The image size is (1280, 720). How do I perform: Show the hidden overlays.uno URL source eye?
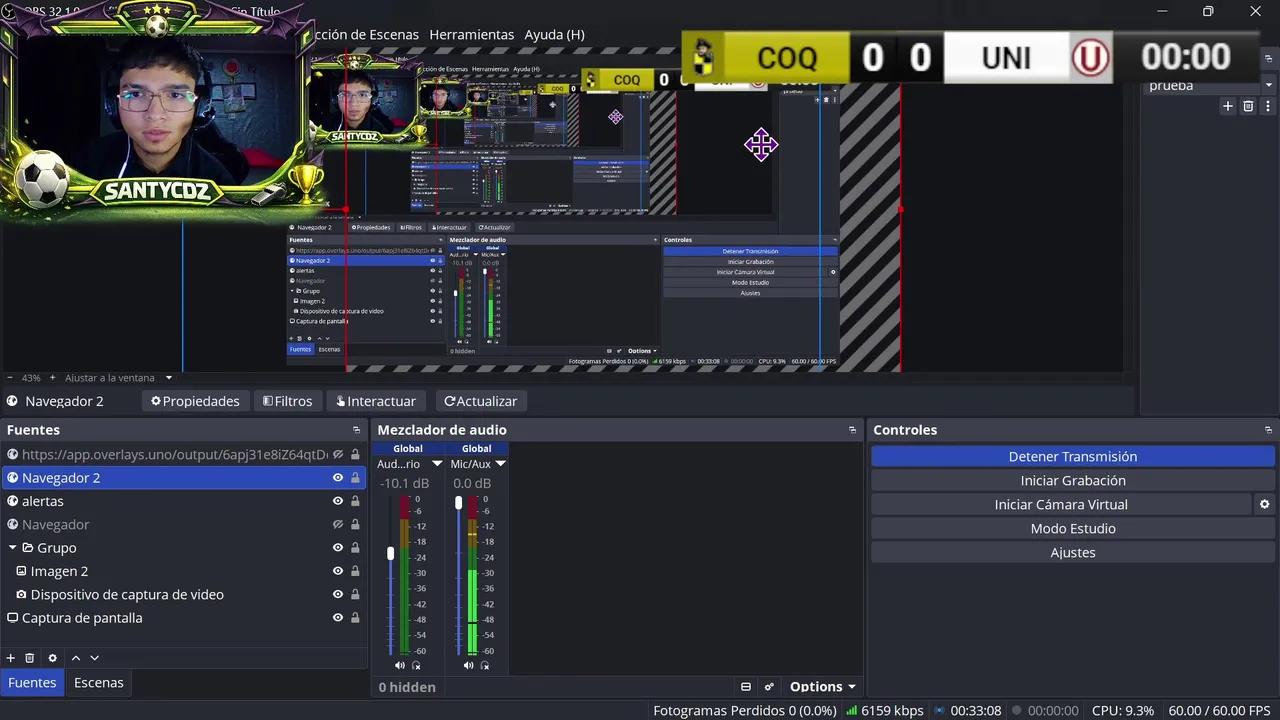(338, 454)
